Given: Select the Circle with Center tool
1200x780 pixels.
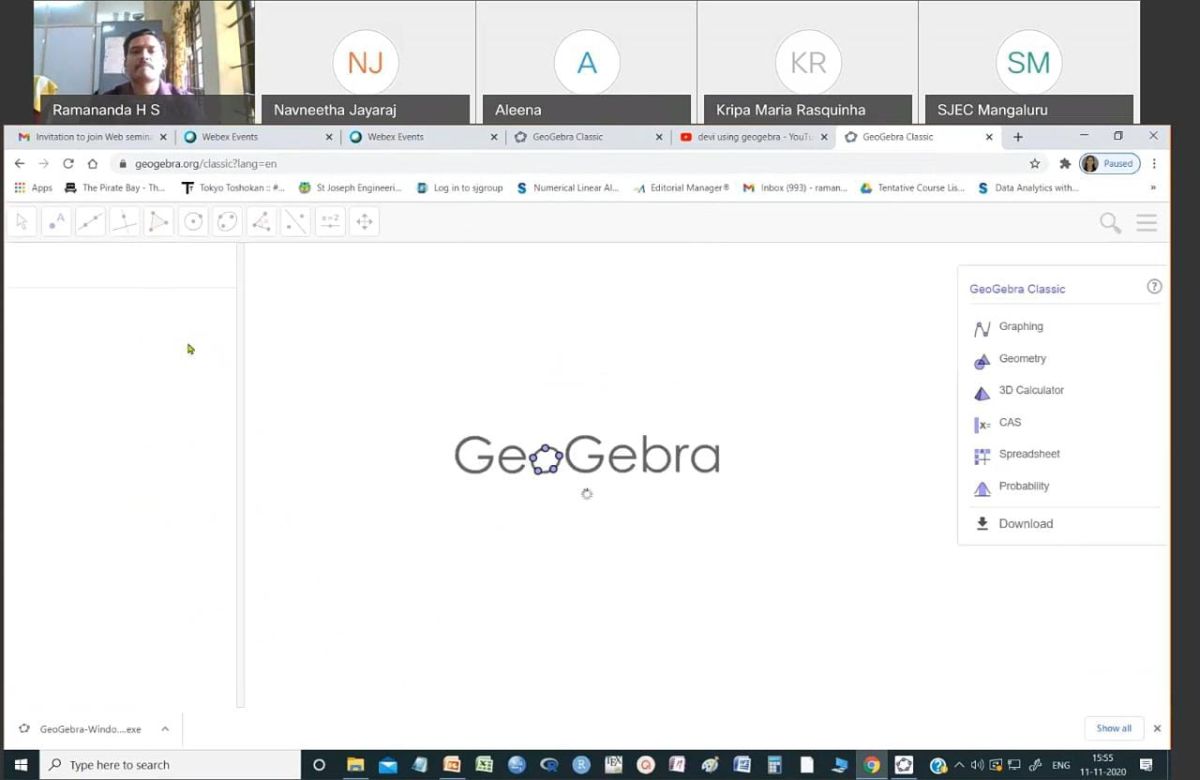Looking at the screenshot, I should pos(193,222).
